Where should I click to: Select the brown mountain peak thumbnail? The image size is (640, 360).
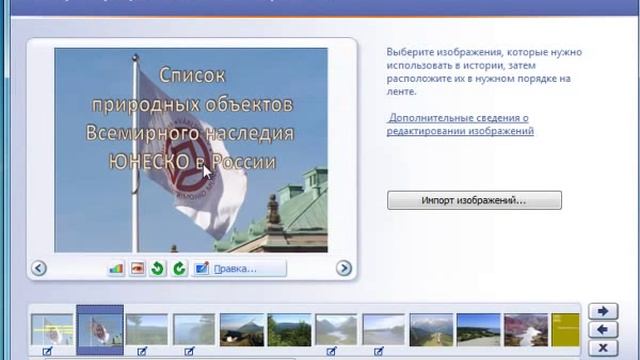point(242,329)
